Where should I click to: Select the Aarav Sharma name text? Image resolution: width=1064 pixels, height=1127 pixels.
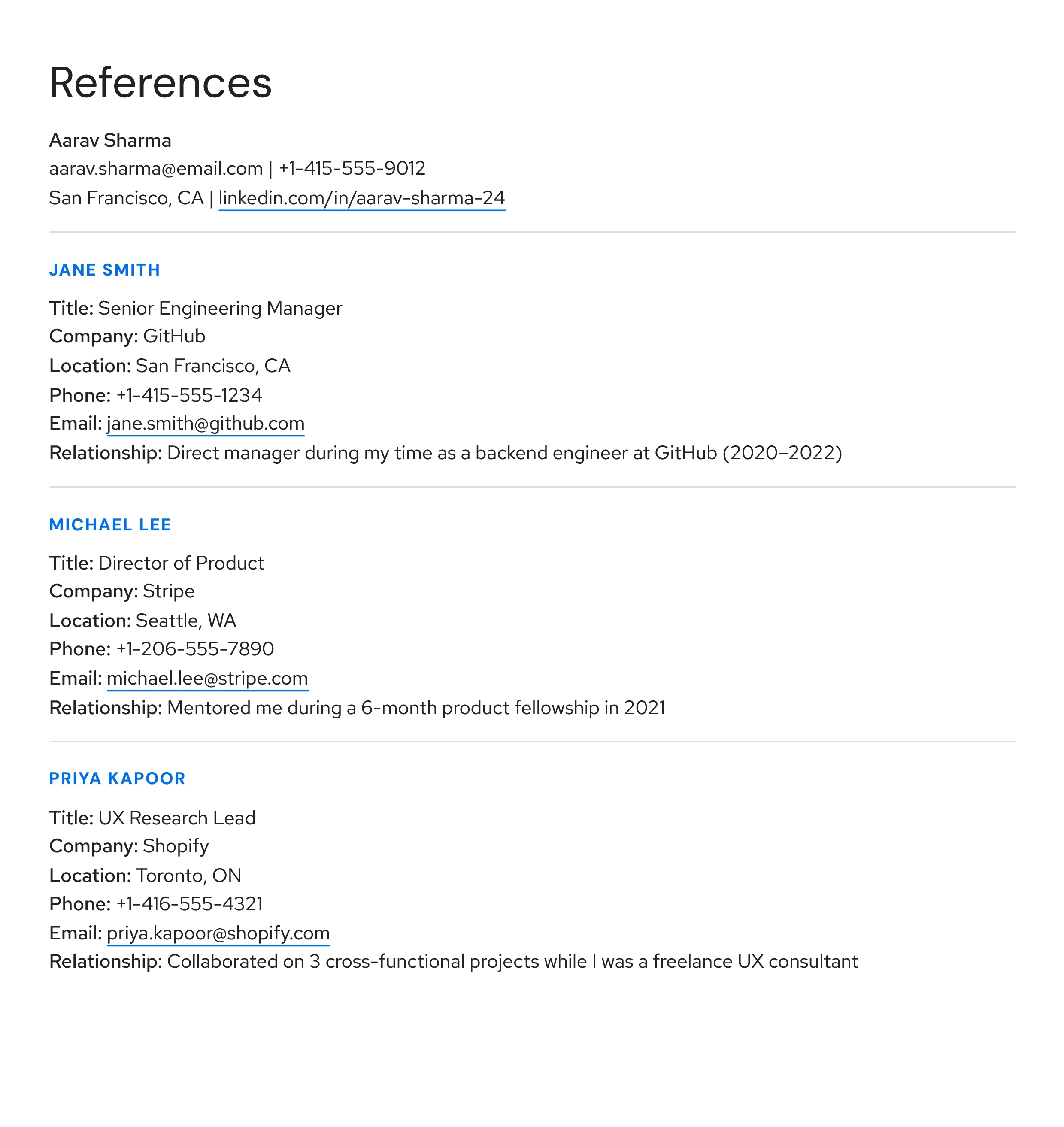tap(110, 140)
